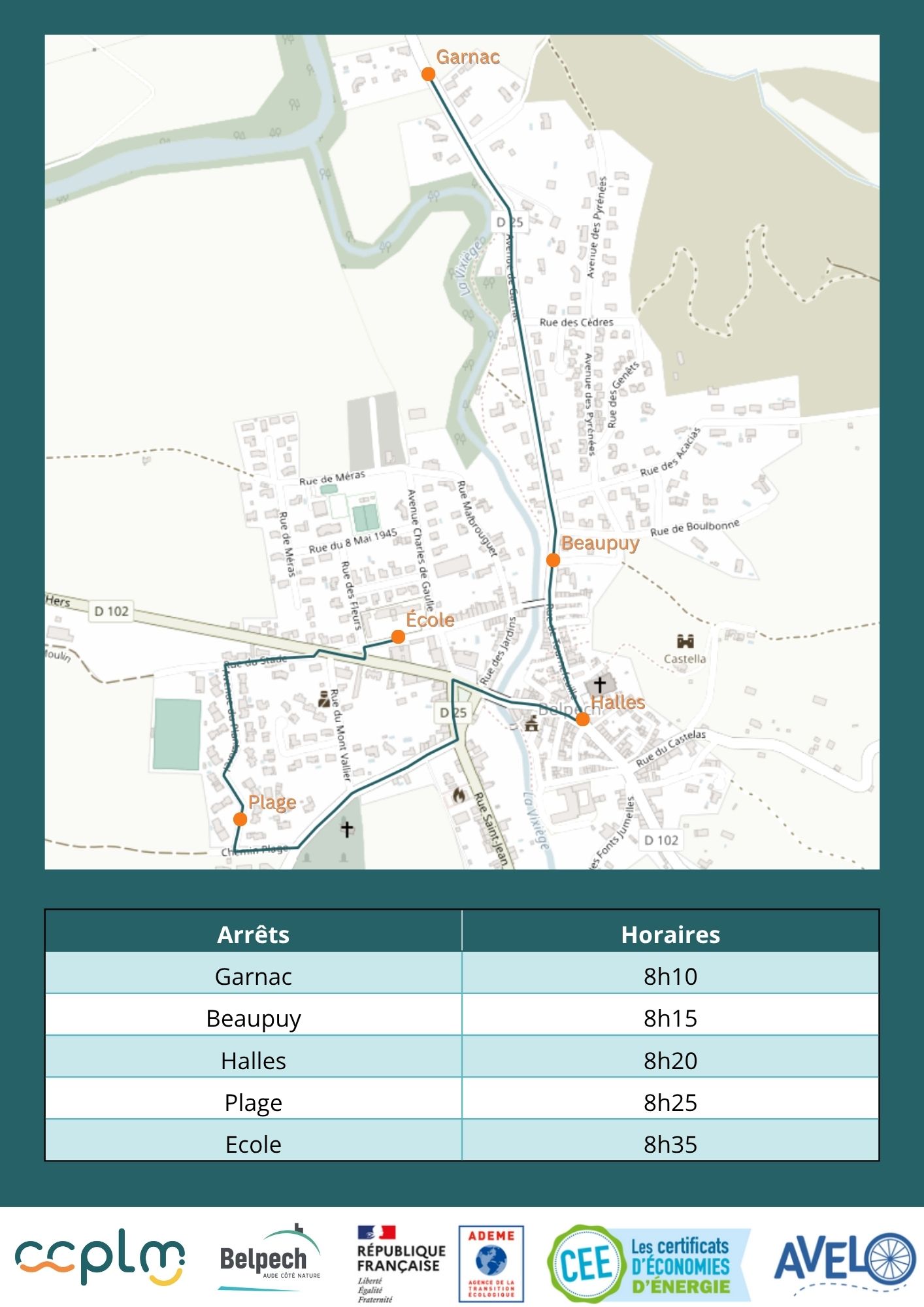Viewport: 924px width, 1307px height.
Task: Click the fire station flame icon
Action: click(x=459, y=795)
